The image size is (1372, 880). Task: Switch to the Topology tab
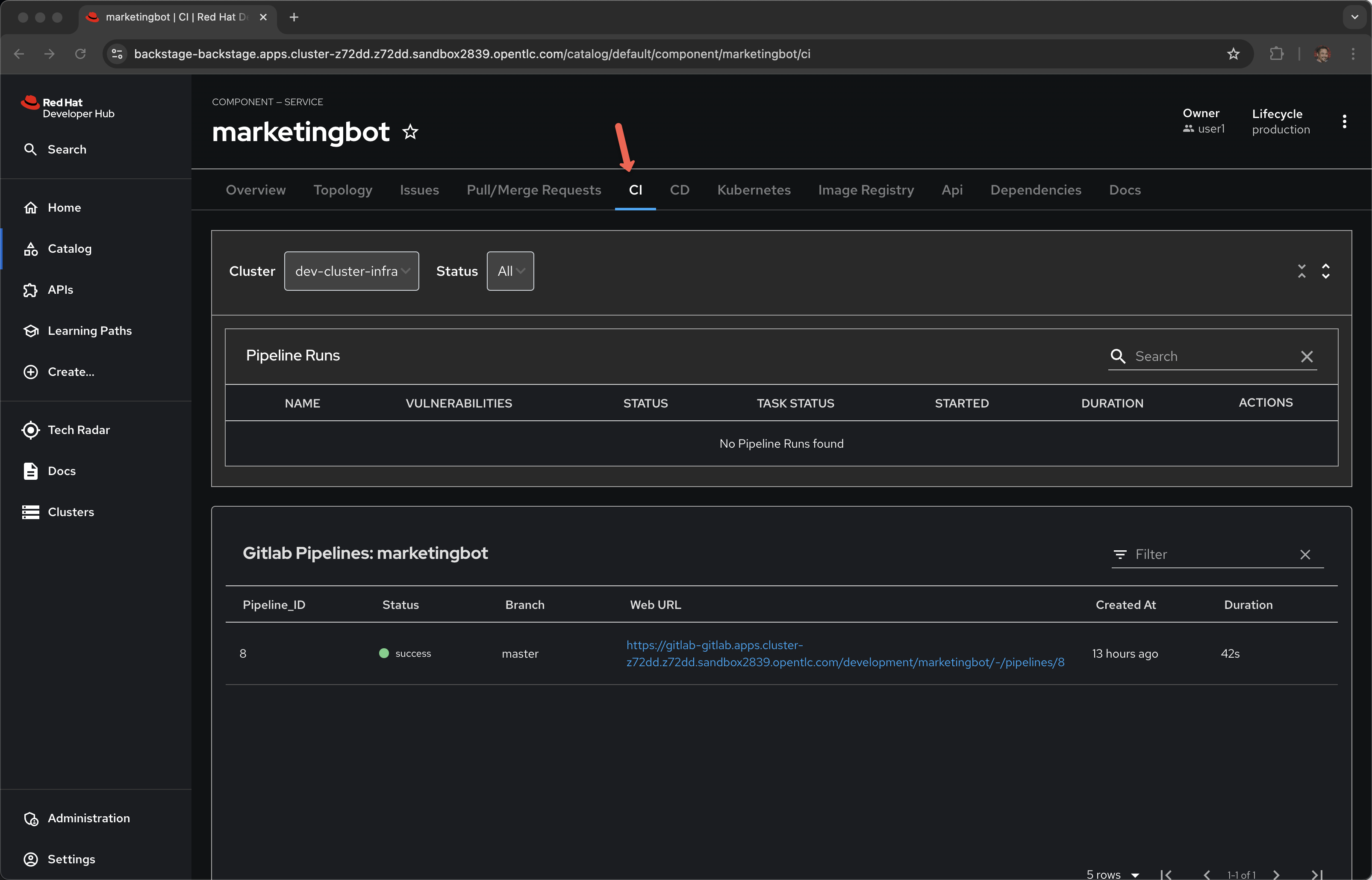point(343,190)
